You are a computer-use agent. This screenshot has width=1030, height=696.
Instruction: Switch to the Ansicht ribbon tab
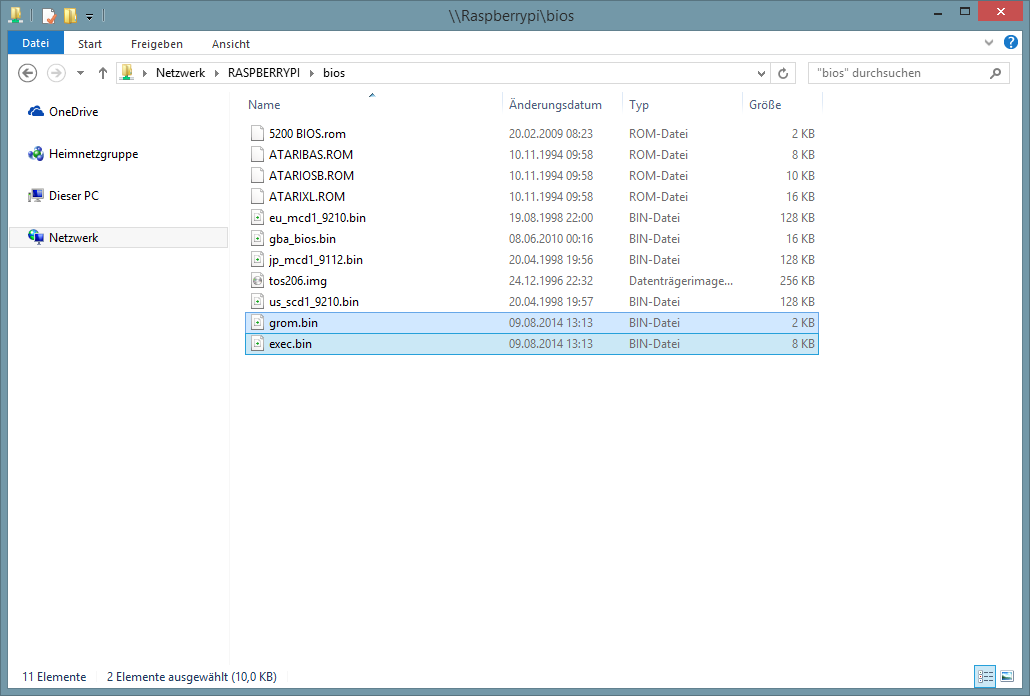pyautogui.click(x=231, y=44)
